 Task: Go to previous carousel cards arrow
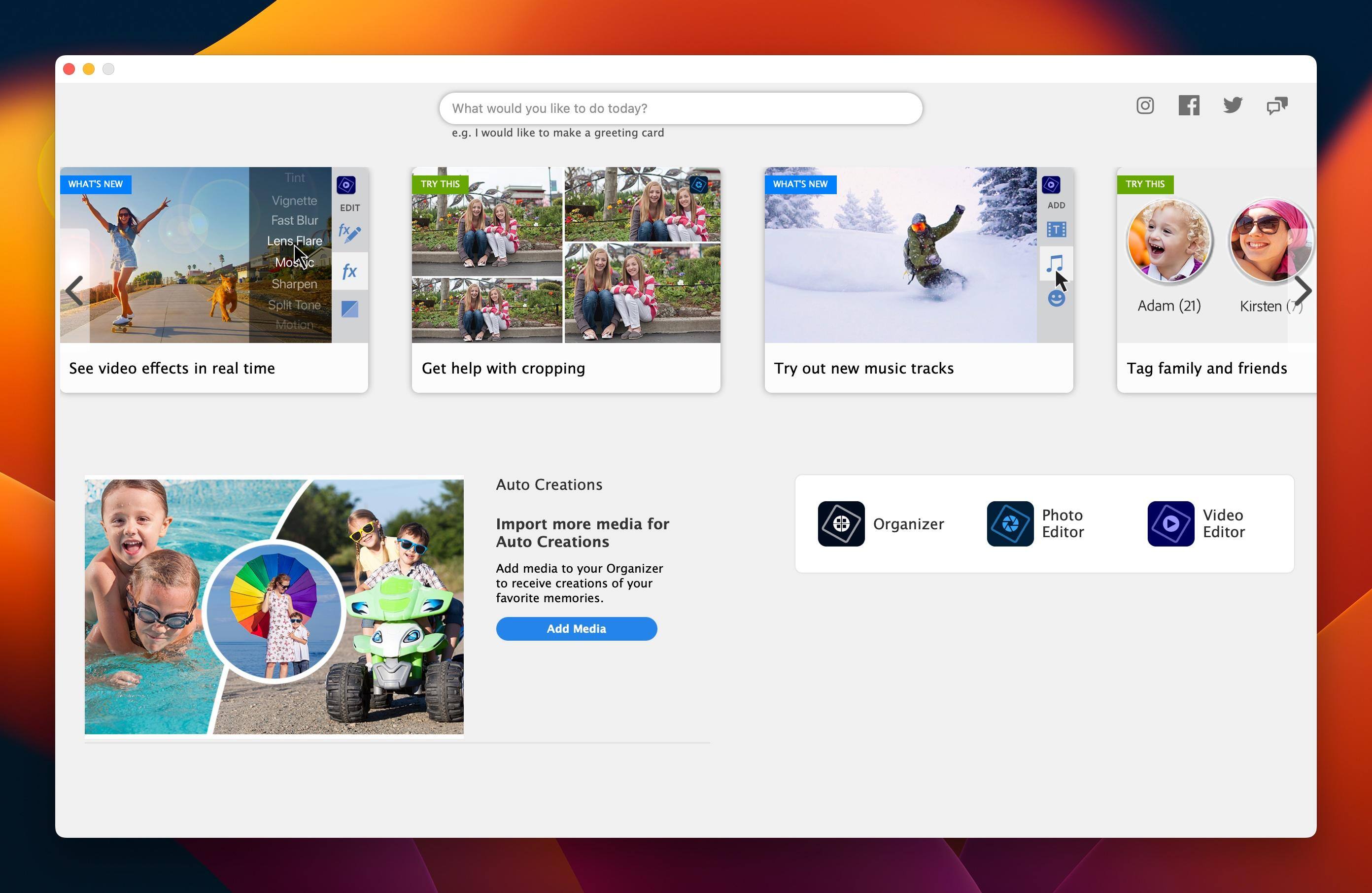point(74,290)
